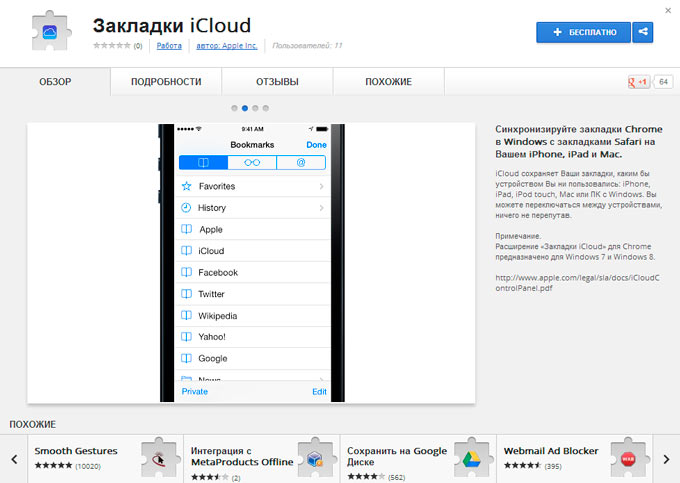Click the apple.com legal PDF URL
680x483 pixels.
577,283
